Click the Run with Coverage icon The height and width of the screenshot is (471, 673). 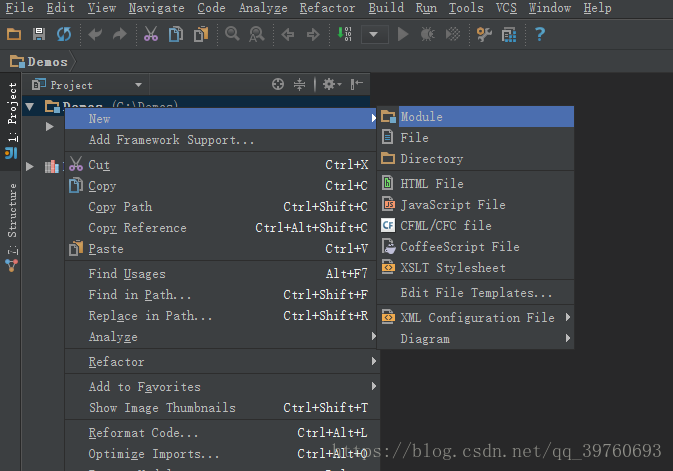(452, 34)
